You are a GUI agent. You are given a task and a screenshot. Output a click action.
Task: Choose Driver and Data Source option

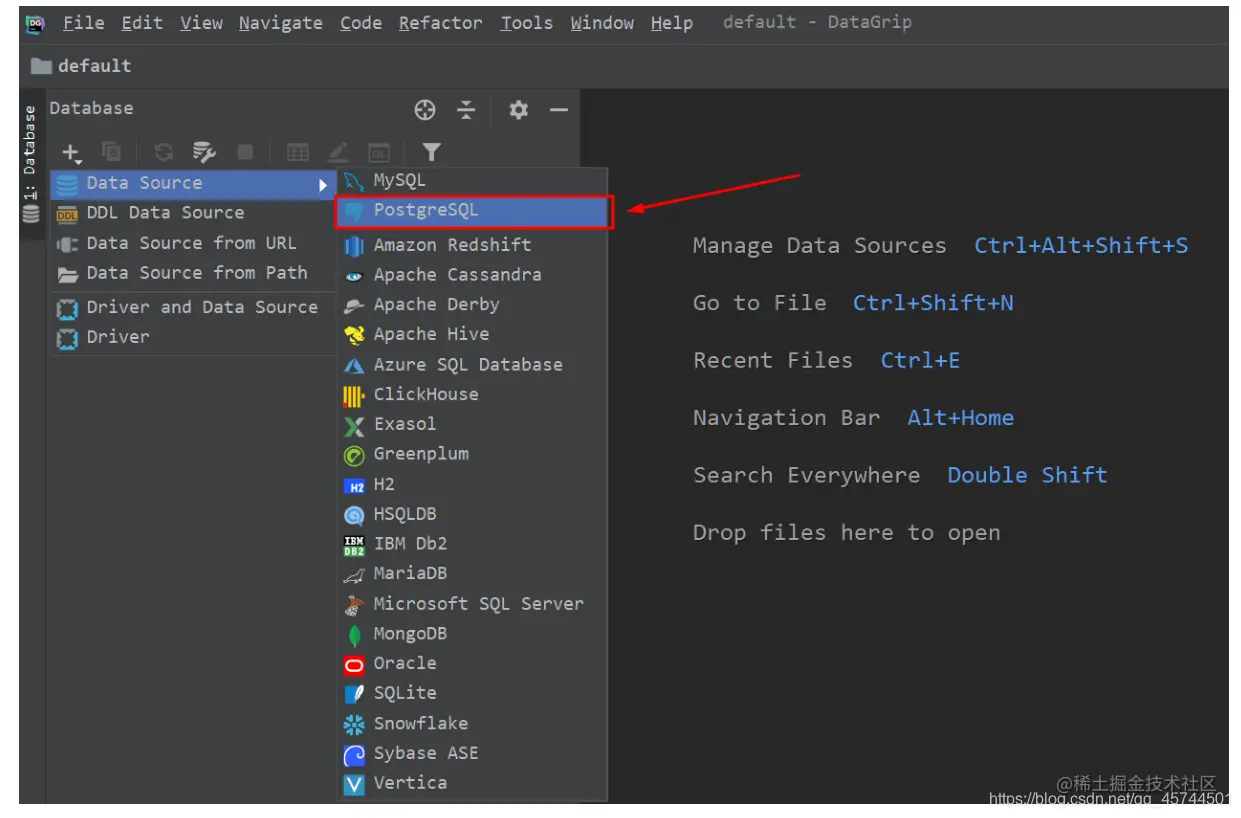click(193, 308)
